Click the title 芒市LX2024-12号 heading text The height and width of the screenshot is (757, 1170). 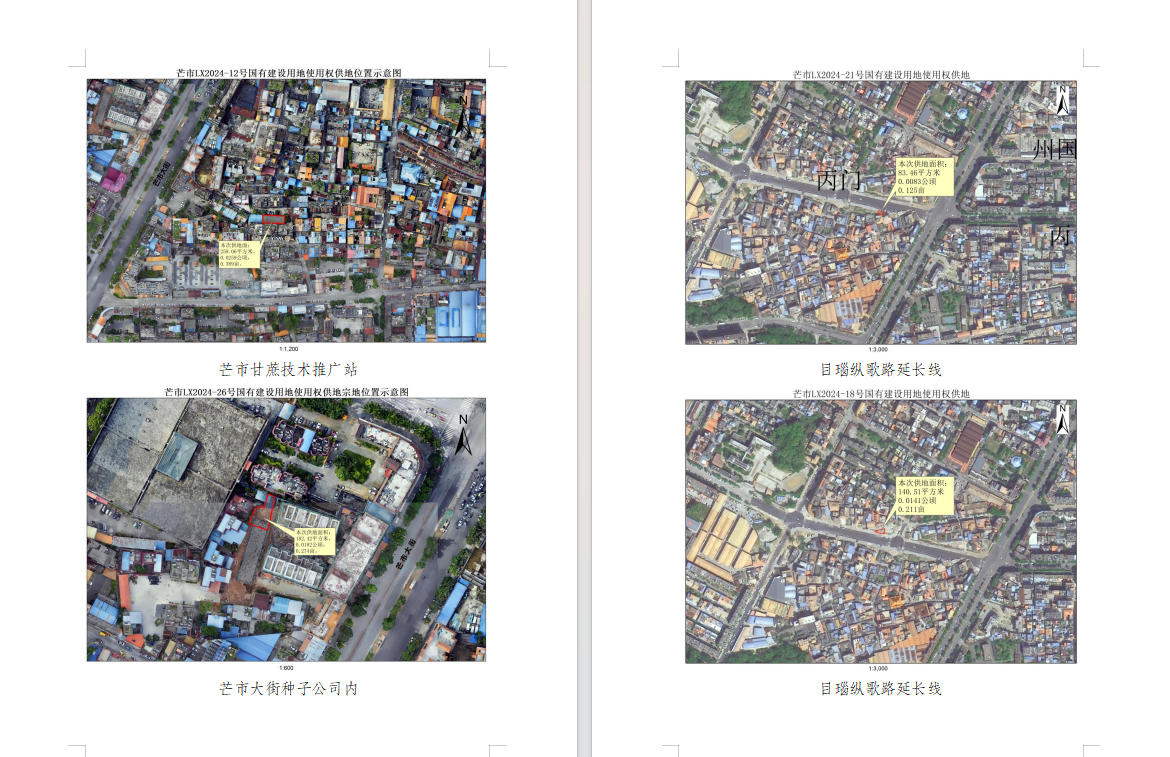[288, 73]
